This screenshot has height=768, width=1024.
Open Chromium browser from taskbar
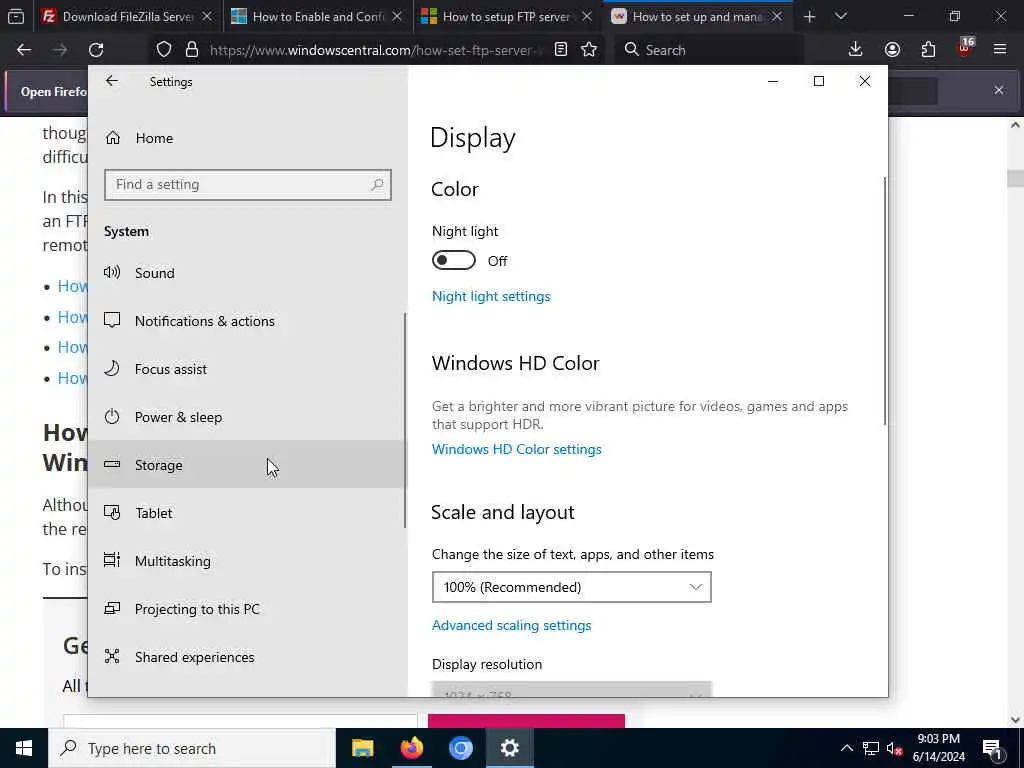(x=460, y=748)
